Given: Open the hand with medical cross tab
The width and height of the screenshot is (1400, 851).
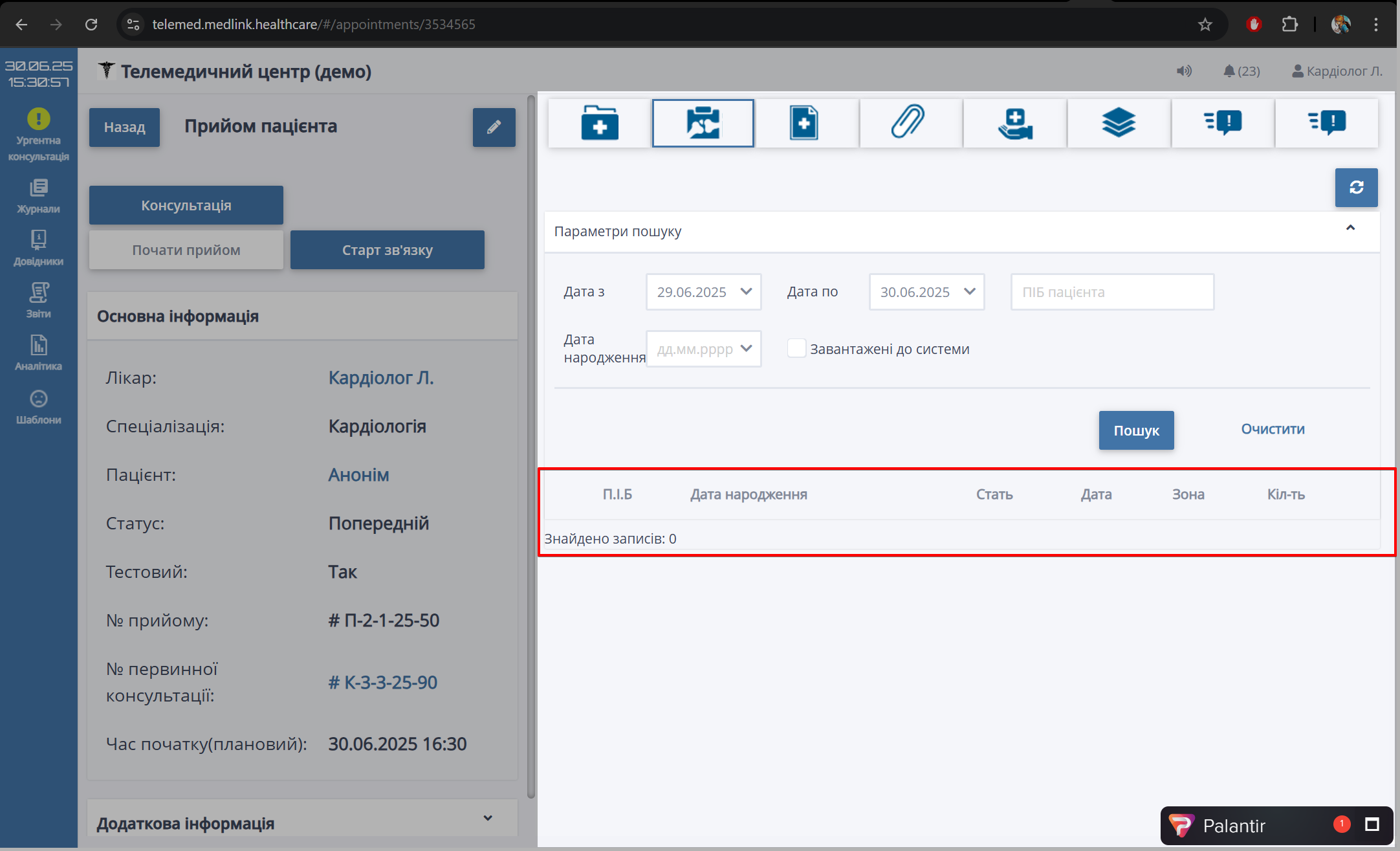Looking at the screenshot, I should tap(1014, 123).
